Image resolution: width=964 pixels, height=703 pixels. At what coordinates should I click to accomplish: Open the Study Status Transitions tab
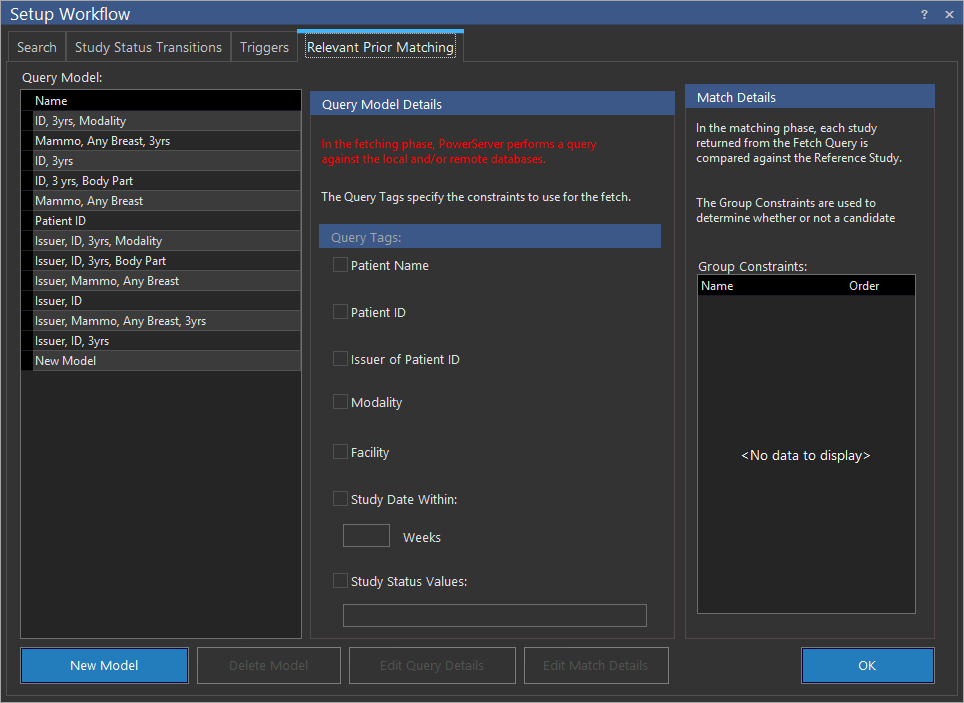[148, 47]
